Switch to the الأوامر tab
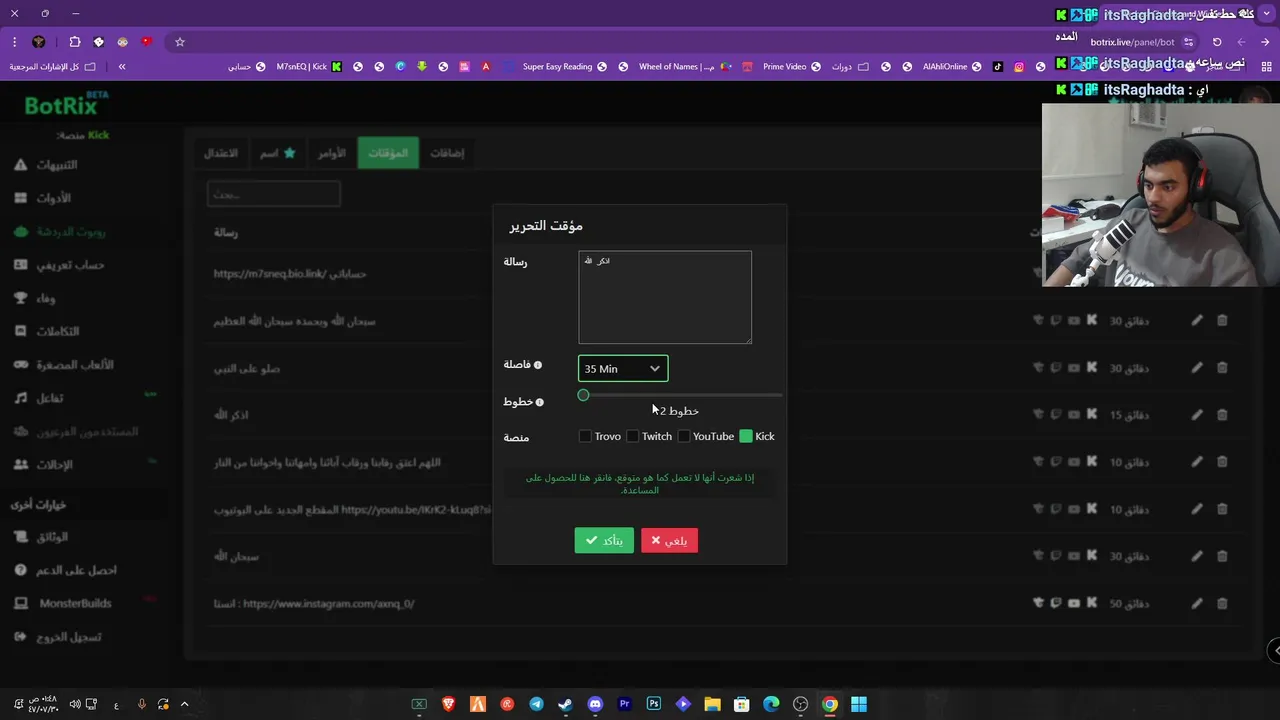Image resolution: width=1280 pixels, height=720 pixels. tap(332, 153)
